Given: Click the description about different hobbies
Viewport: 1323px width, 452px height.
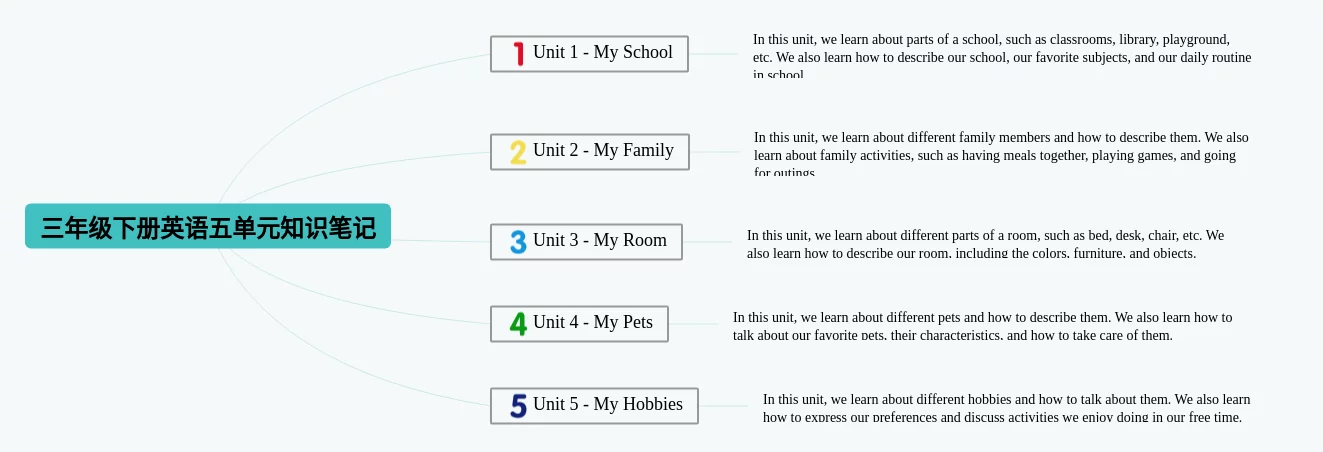Looking at the screenshot, I should click(1007, 408).
